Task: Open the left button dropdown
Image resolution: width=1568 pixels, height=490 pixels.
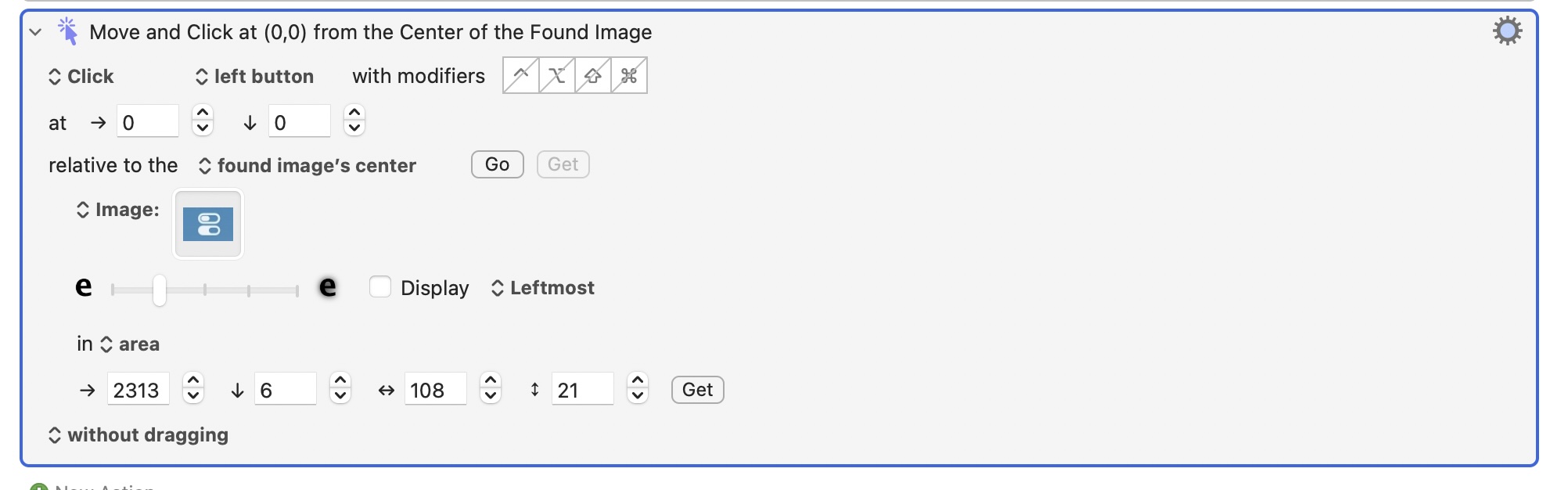Action: point(255,77)
